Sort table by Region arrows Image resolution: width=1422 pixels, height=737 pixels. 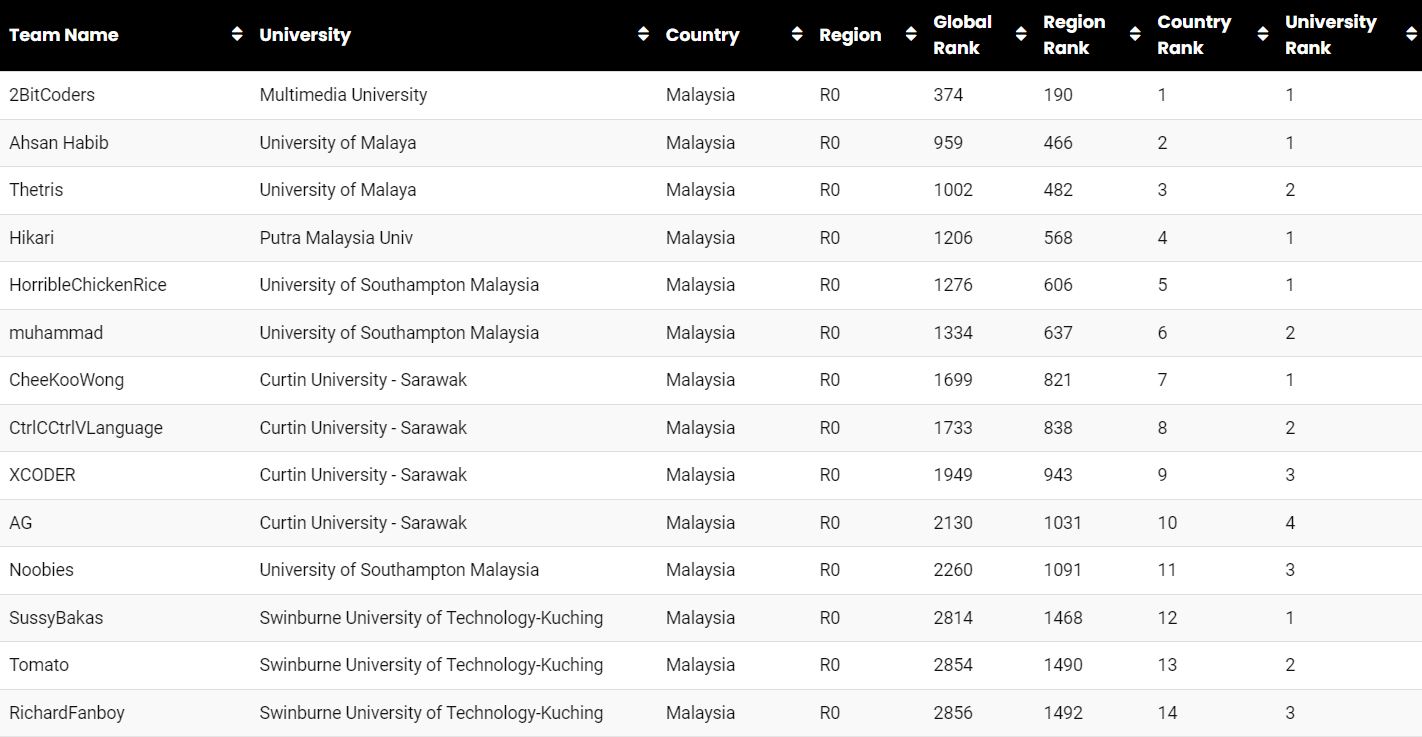click(x=911, y=35)
